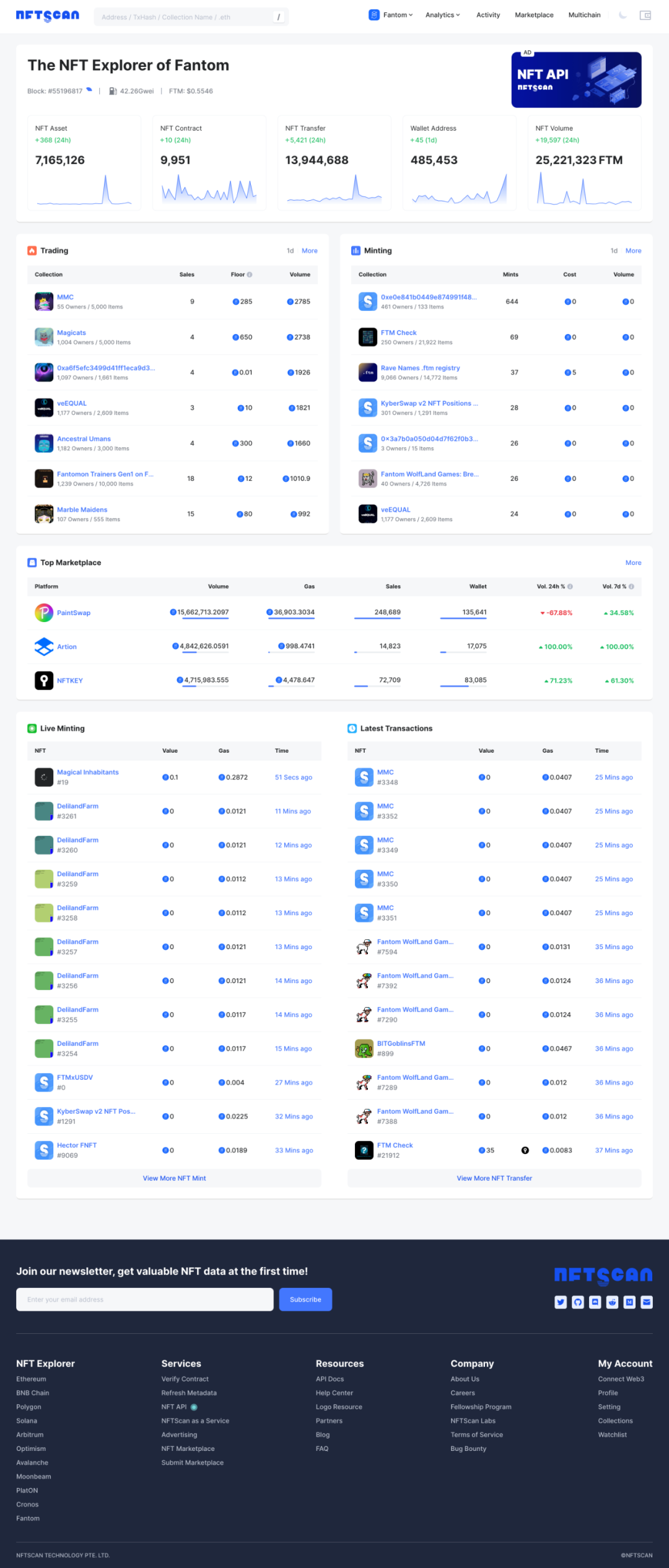Open the Connect Web3 footer link
Image resolution: width=669 pixels, height=1568 pixels.
[621, 1379]
